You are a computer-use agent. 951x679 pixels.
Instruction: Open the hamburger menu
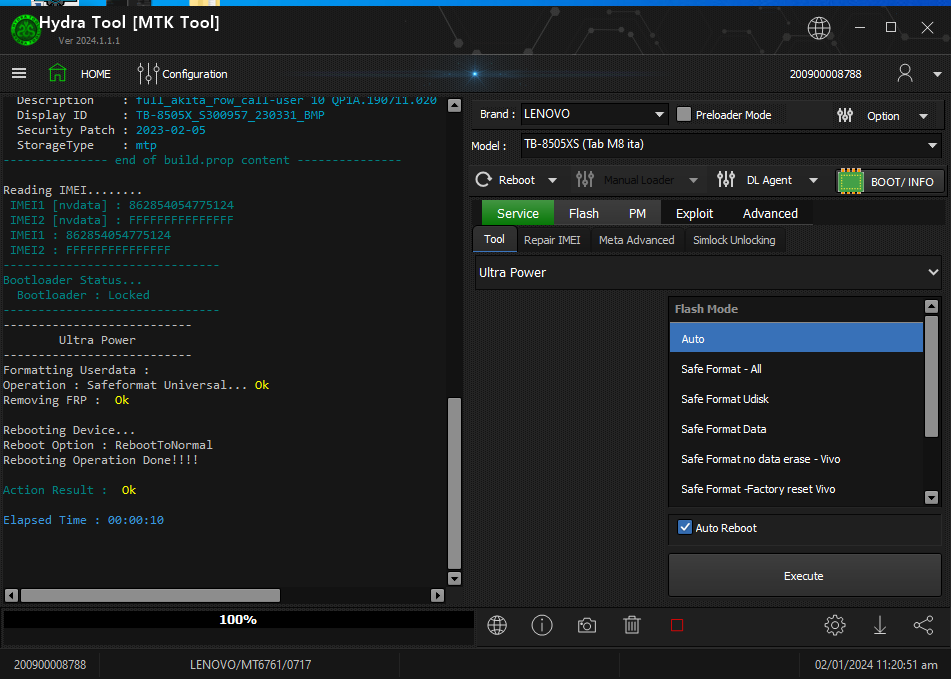(x=19, y=73)
